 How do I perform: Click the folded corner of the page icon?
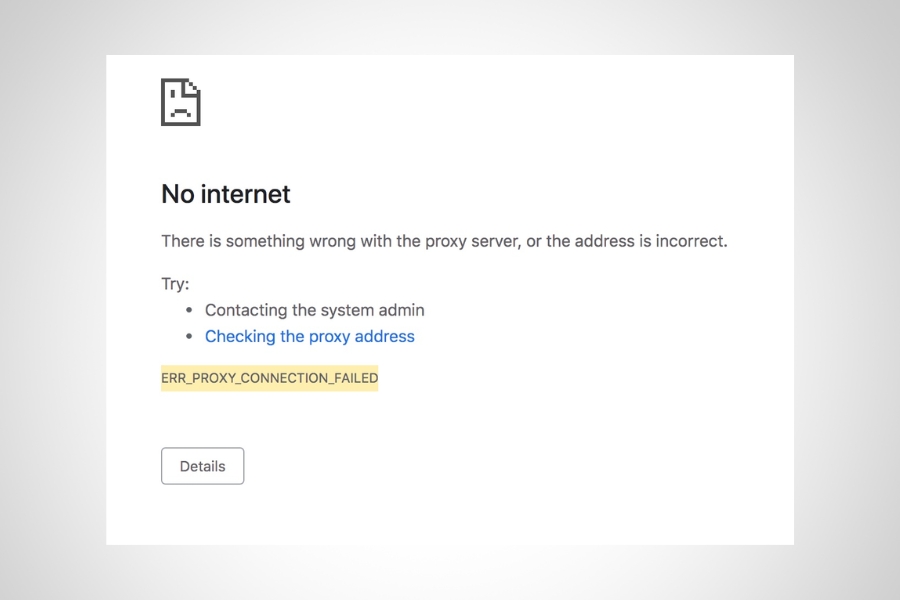click(192, 87)
